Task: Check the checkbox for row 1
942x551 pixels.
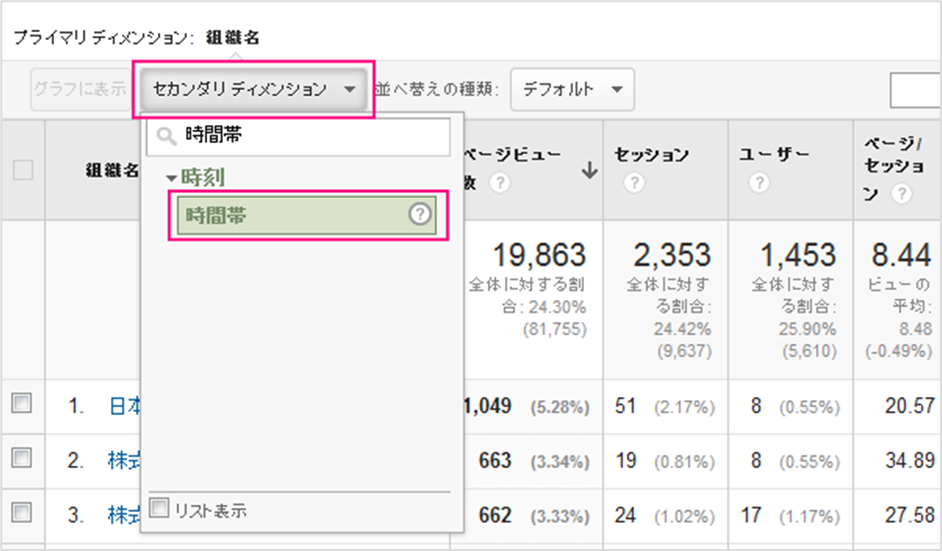Action: 21,404
